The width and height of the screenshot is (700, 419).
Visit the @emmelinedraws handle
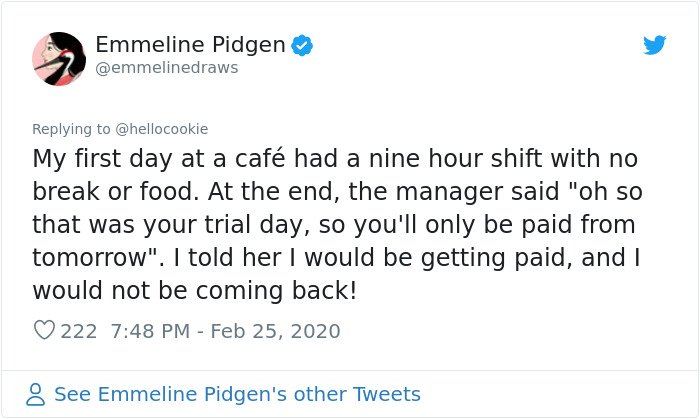[x=167, y=68]
